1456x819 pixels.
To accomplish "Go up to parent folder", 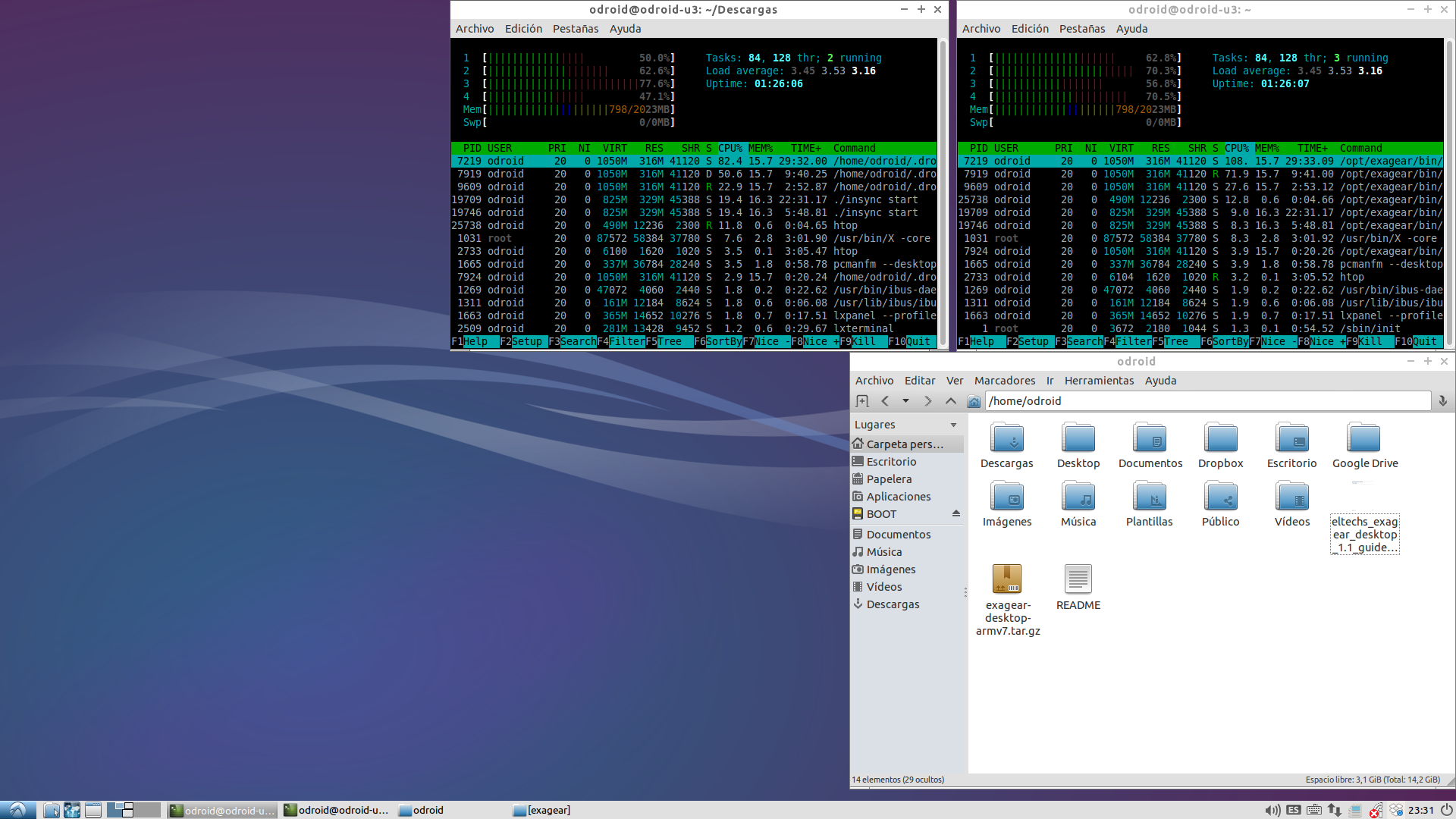I will coord(950,401).
